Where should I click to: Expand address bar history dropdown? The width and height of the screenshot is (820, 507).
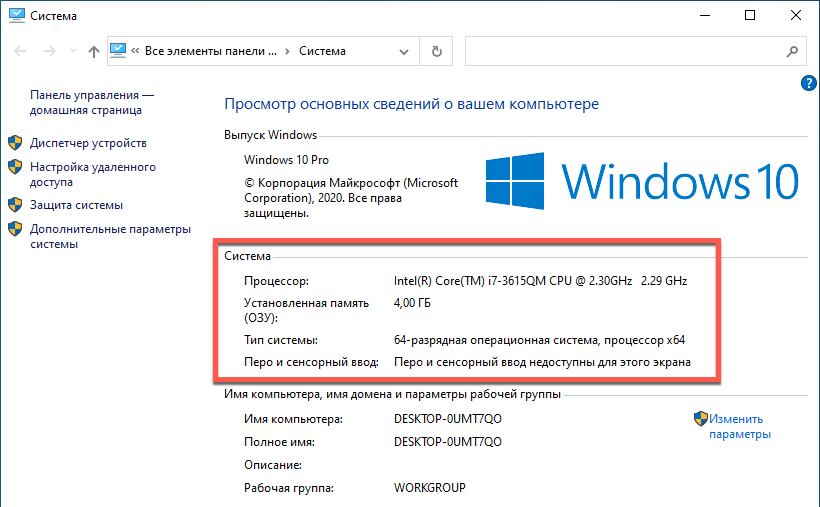404,51
